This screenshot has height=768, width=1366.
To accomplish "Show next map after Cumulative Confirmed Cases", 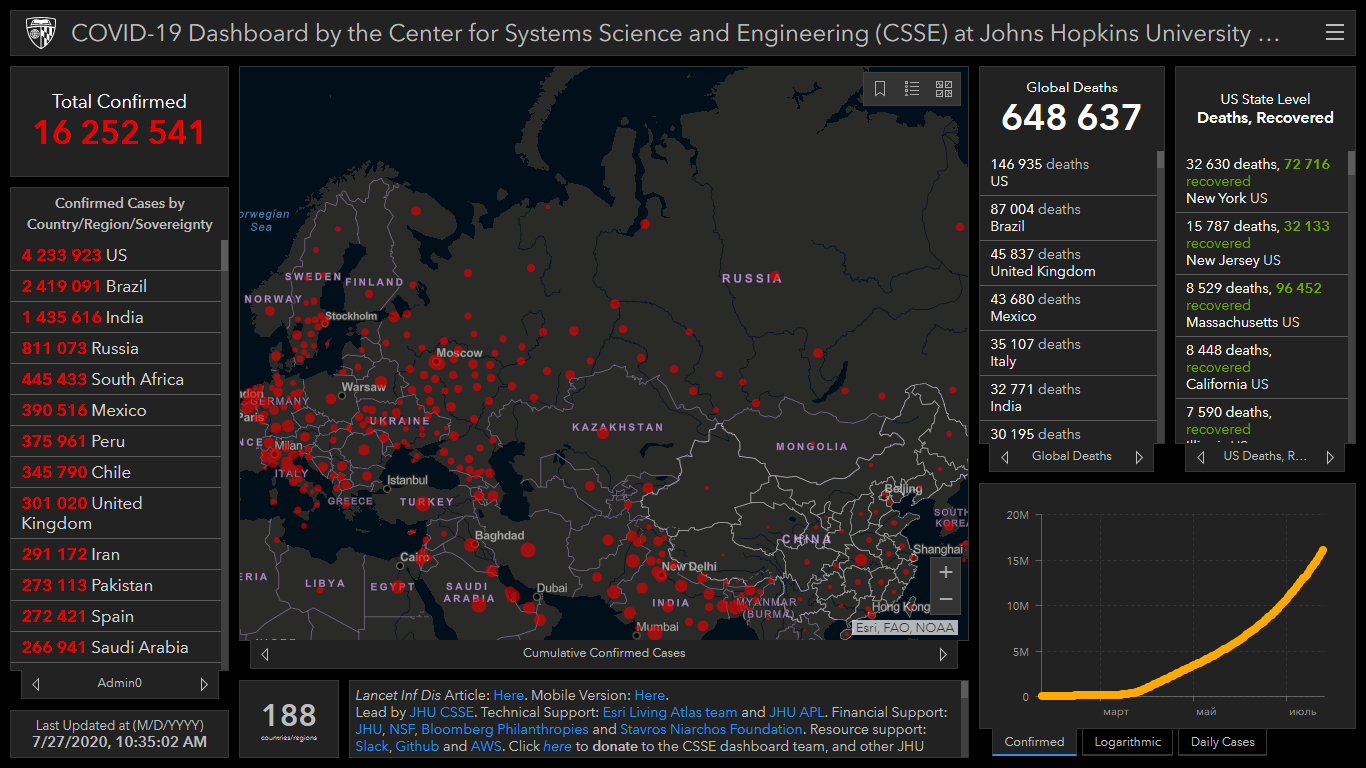I will click(x=942, y=654).
